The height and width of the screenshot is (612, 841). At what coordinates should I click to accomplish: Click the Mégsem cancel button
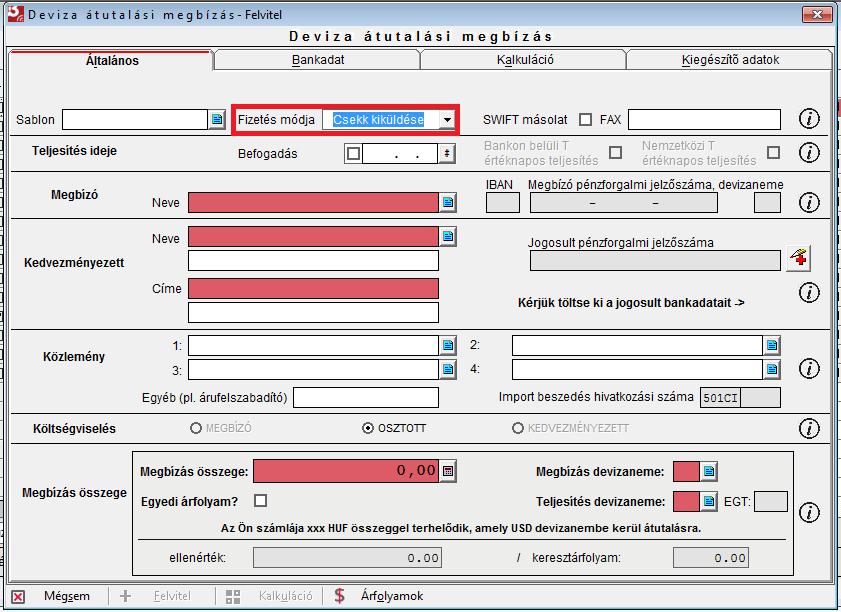coord(51,596)
